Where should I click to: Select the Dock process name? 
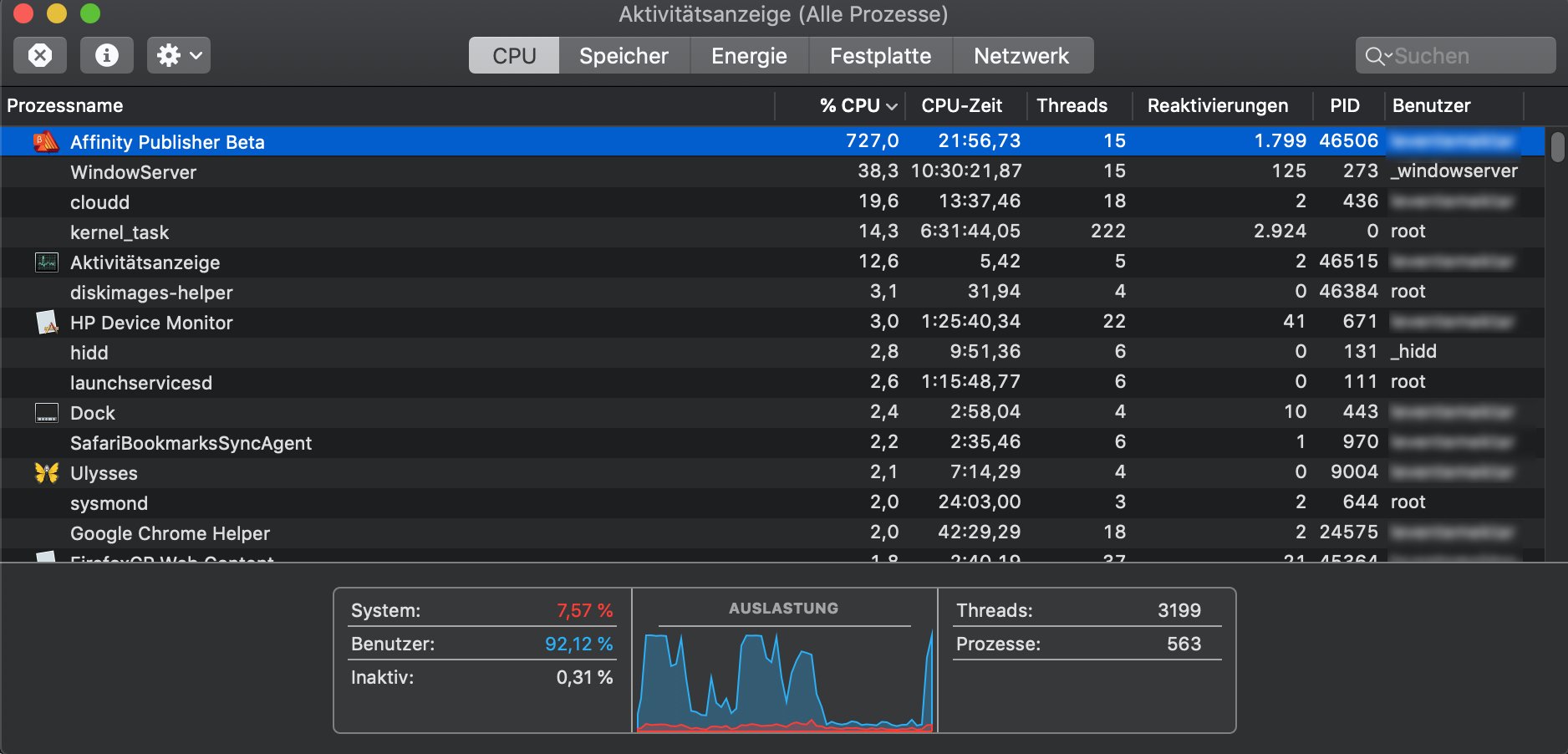93,413
